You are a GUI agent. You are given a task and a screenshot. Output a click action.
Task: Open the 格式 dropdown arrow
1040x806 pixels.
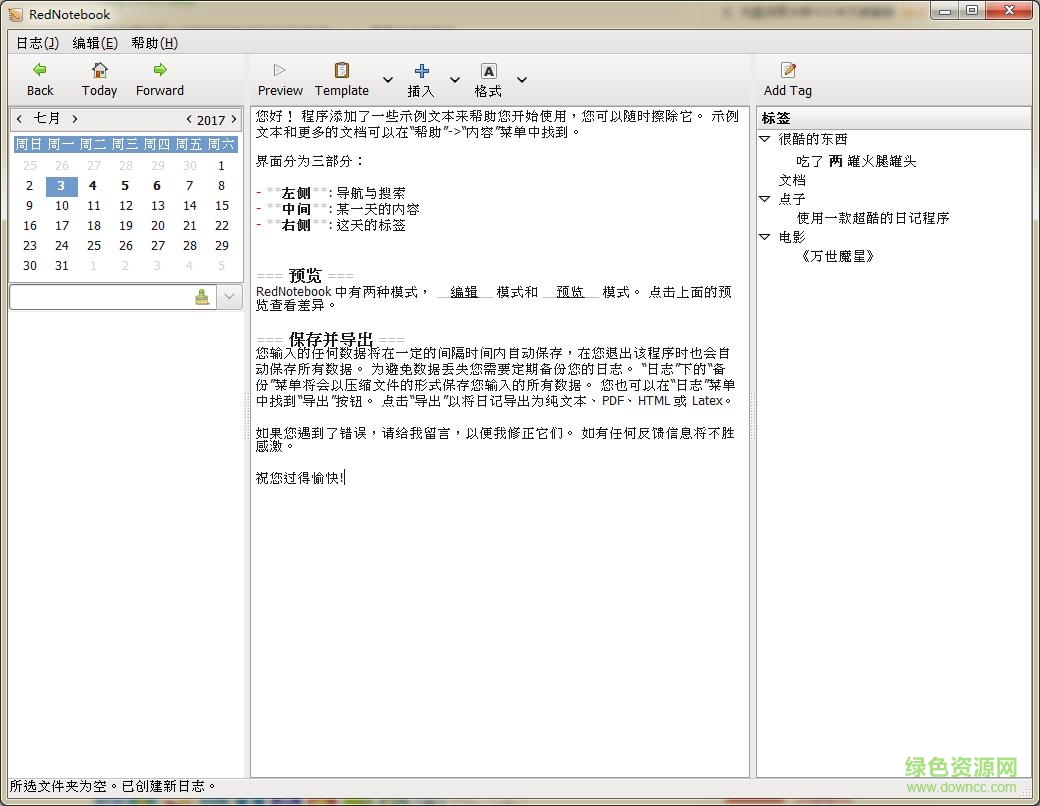click(x=521, y=80)
